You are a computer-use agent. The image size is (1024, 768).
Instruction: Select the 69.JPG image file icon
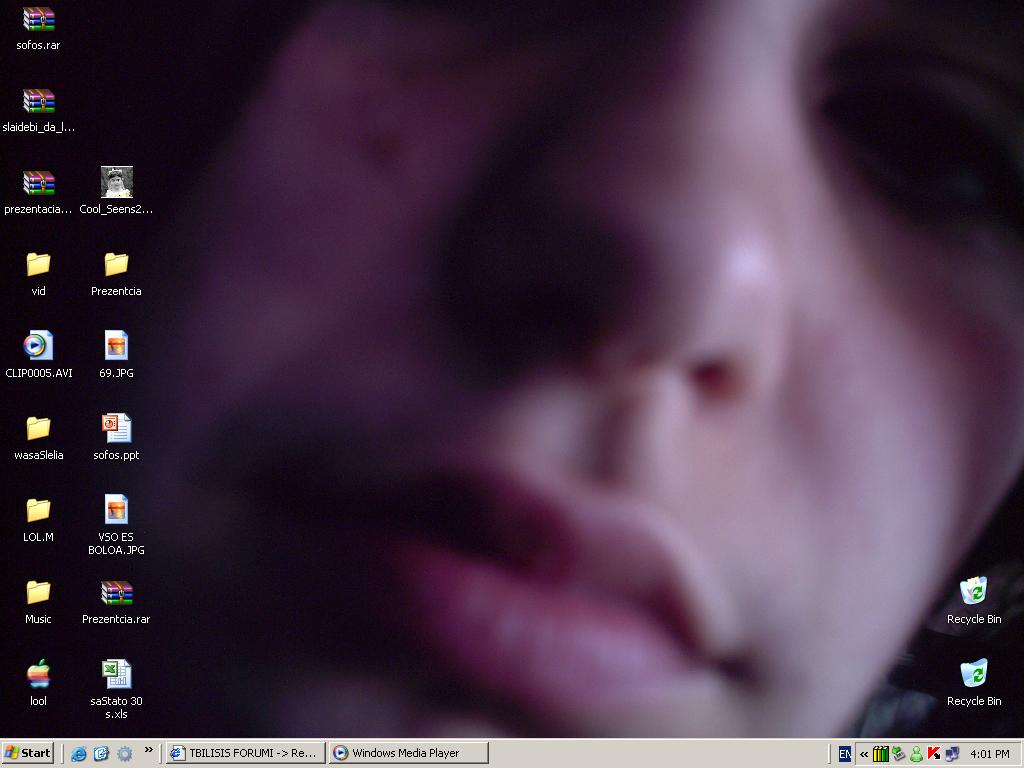click(x=116, y=345)
